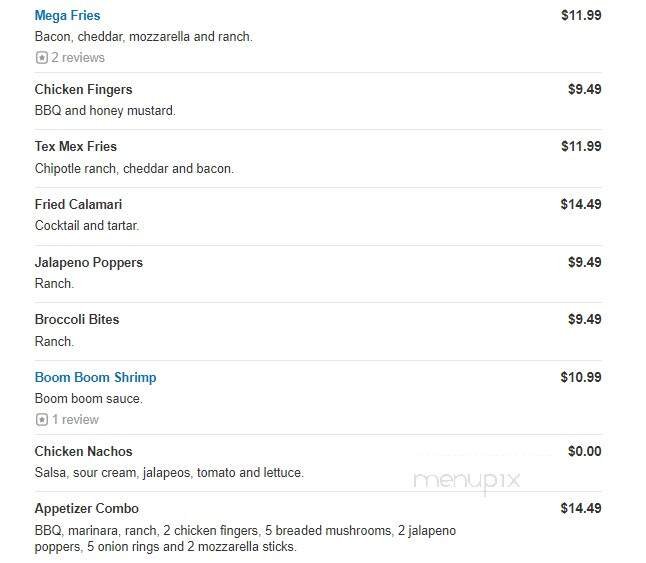The width and height of the screenshot is (646, 563).
Task: Click the Appetizer Combo description text
Action: click(x=245, y=539)
